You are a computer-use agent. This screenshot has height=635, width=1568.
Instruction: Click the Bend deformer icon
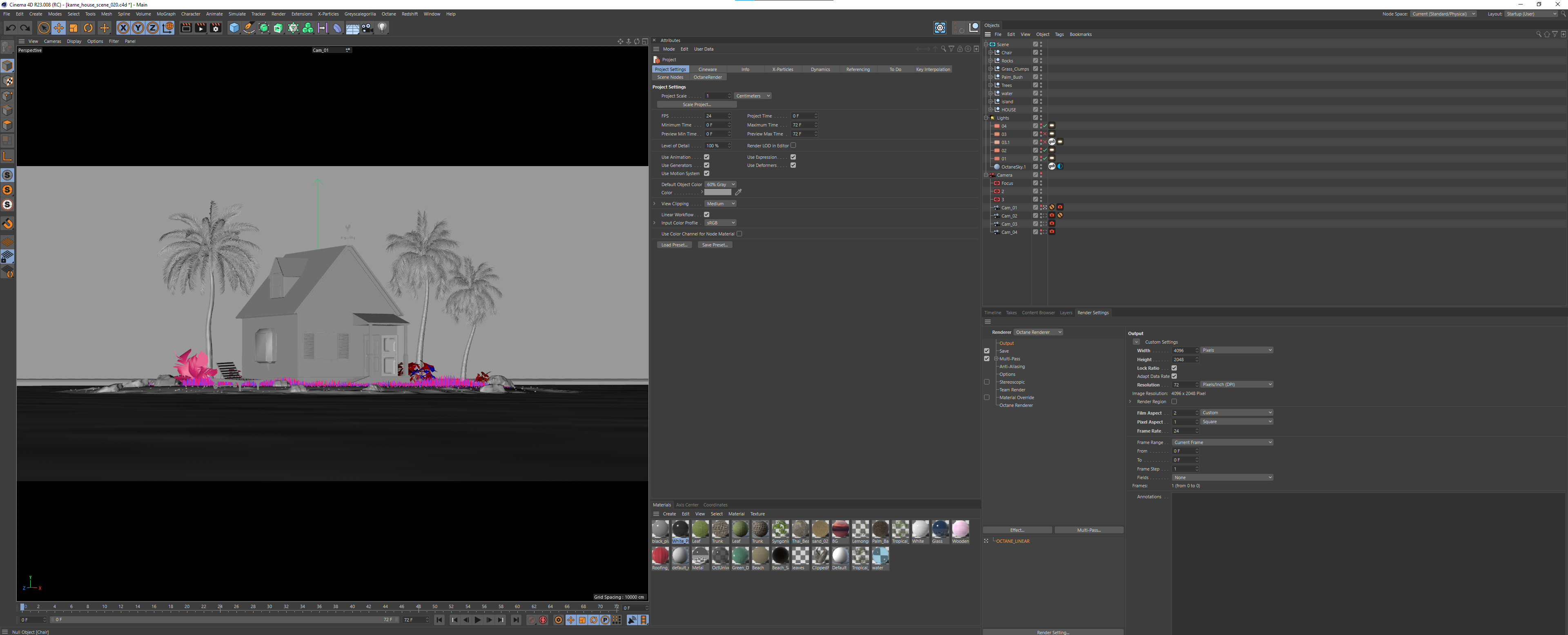coord(337,28)
